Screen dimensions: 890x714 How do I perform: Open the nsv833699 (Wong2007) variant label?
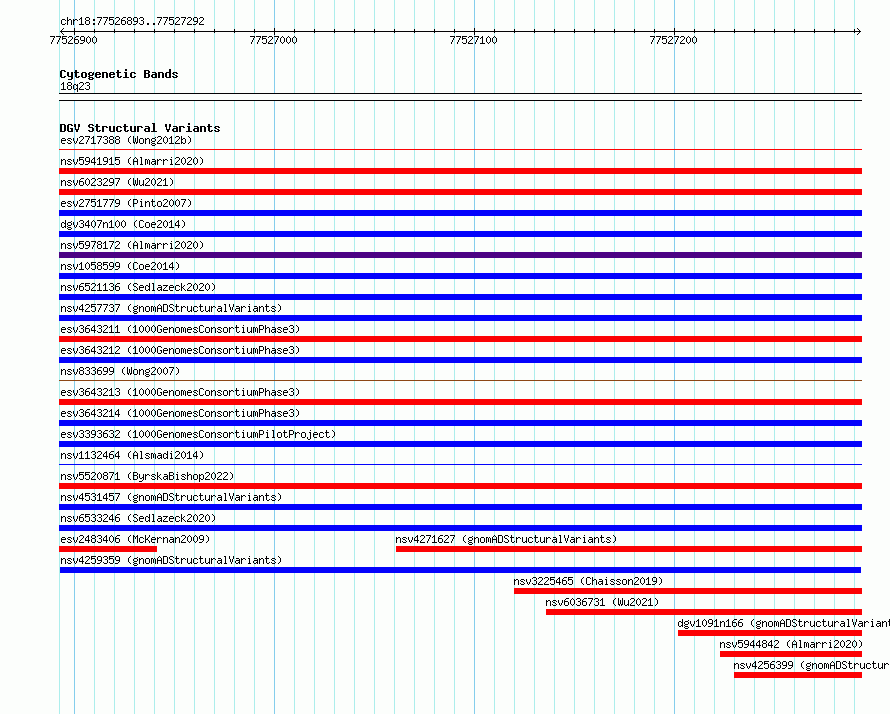[x=120, y=371]
